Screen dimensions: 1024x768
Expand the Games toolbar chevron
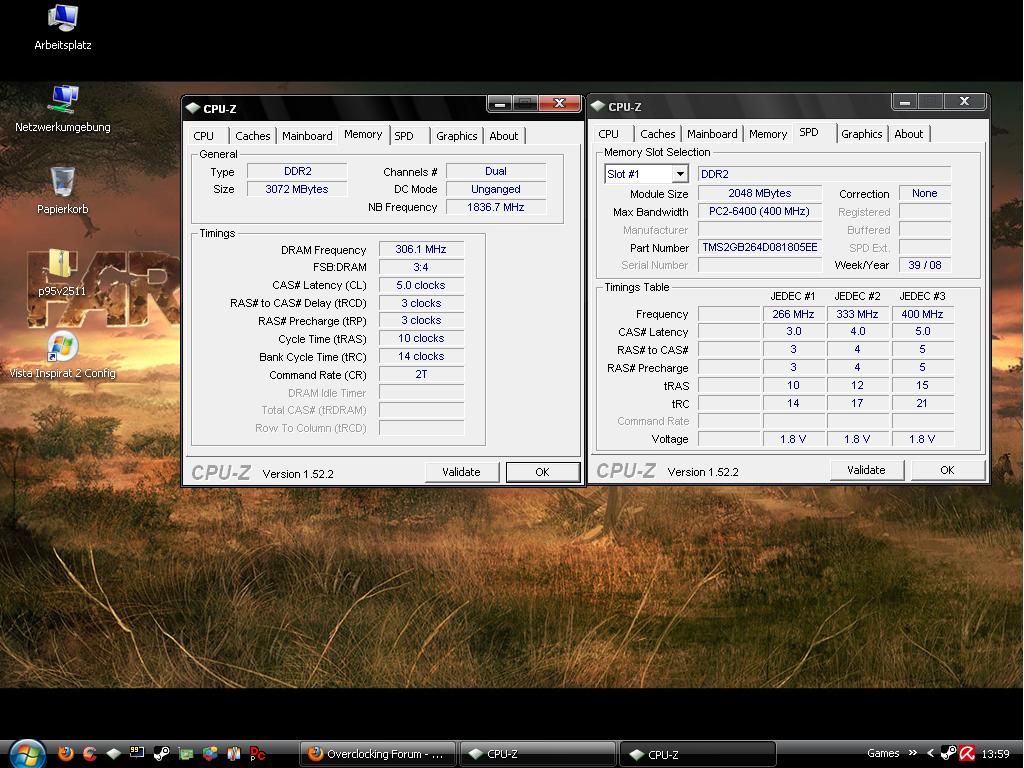pos(912,753)
